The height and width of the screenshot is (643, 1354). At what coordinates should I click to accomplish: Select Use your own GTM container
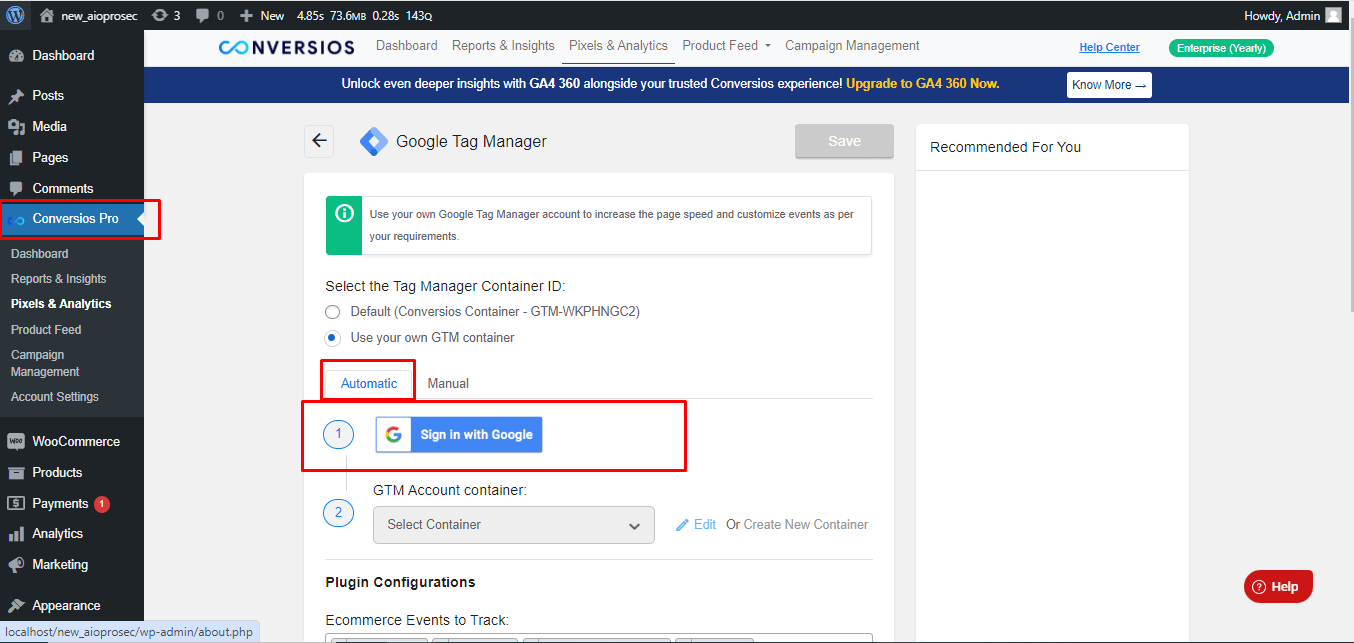click(x=332, y=338)
